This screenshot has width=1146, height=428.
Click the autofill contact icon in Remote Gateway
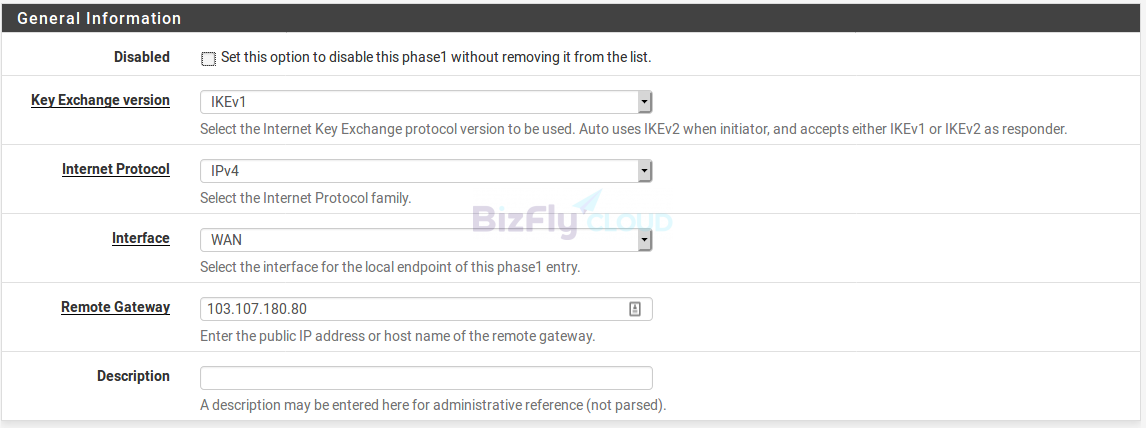[634, 309]
